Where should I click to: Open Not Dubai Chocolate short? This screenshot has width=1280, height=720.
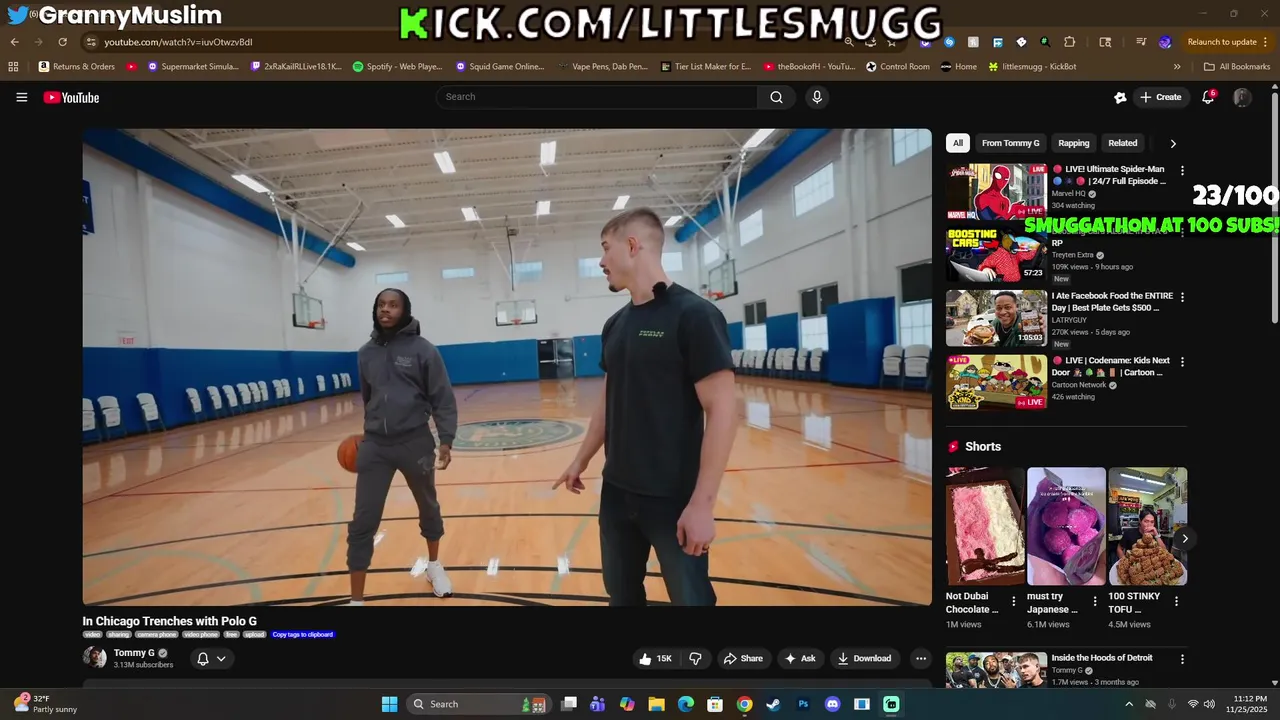(x=985, y=527)
